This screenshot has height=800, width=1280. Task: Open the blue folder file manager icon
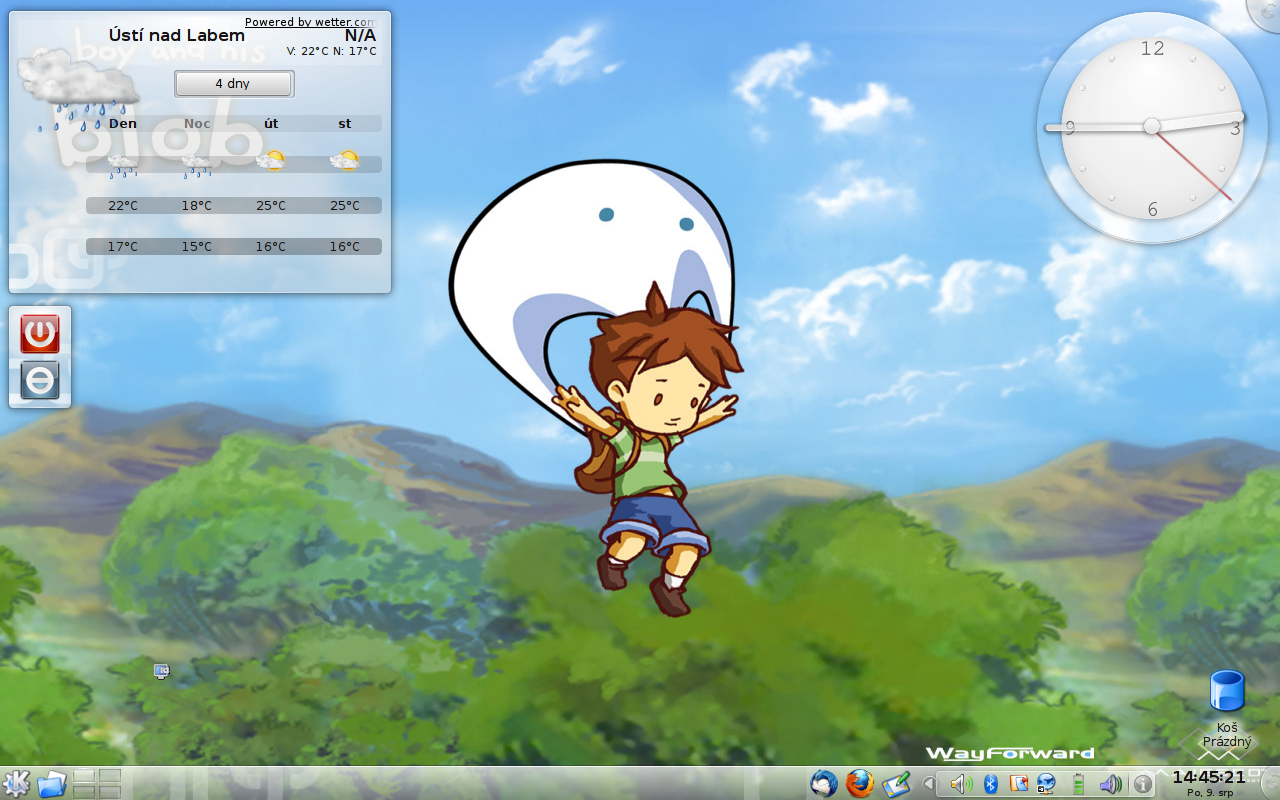coord(51,783)
